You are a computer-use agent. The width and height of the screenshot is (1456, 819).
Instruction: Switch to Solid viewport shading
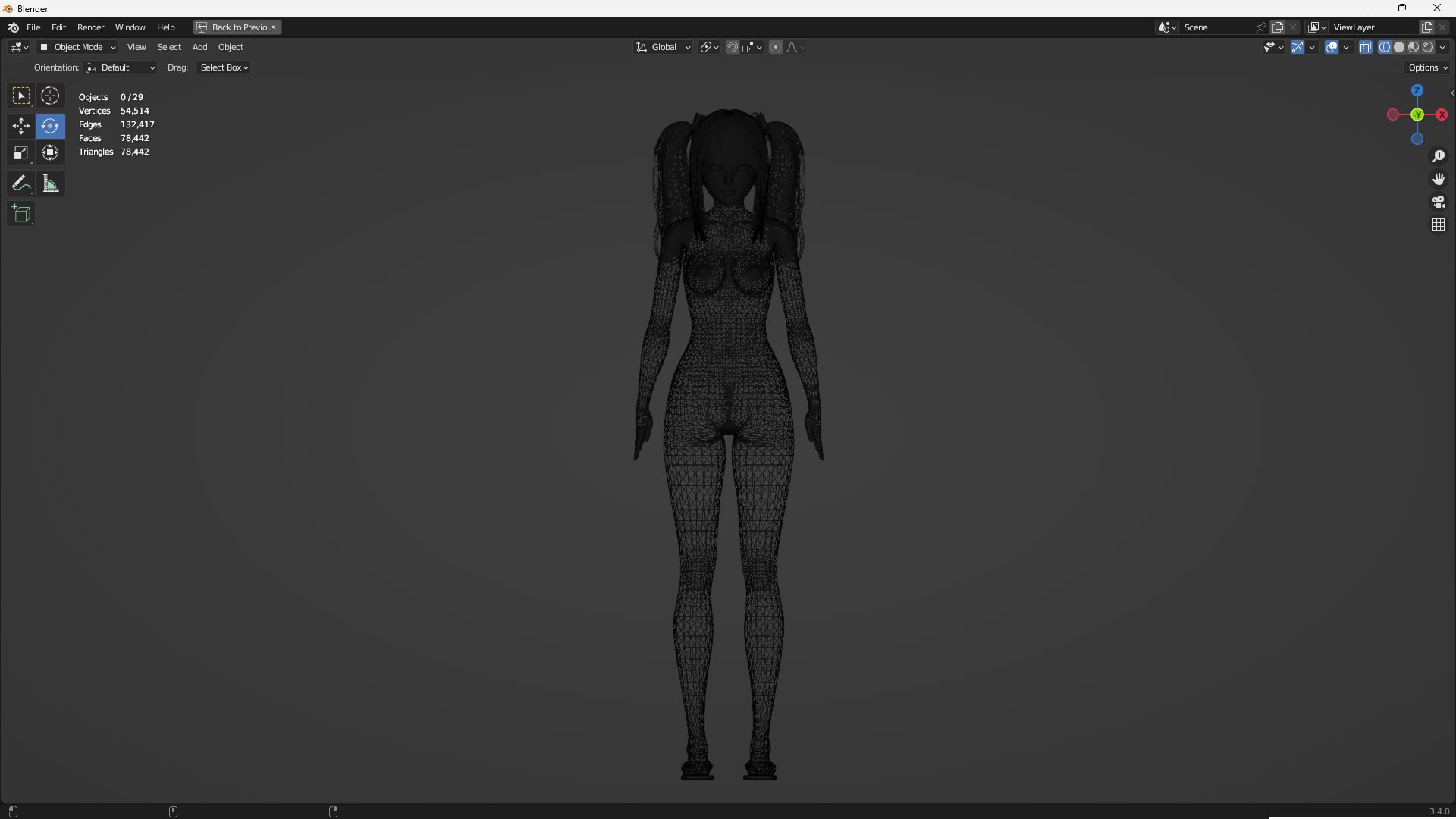(1399, 47)
